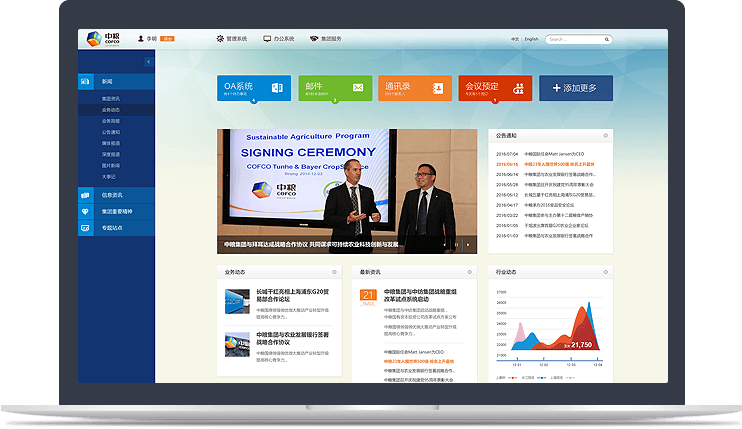Select 业务动态 in the sidebar list
The width and height of the screenshot is (742, 429).
pyautogui.click(x=111, y=109)
